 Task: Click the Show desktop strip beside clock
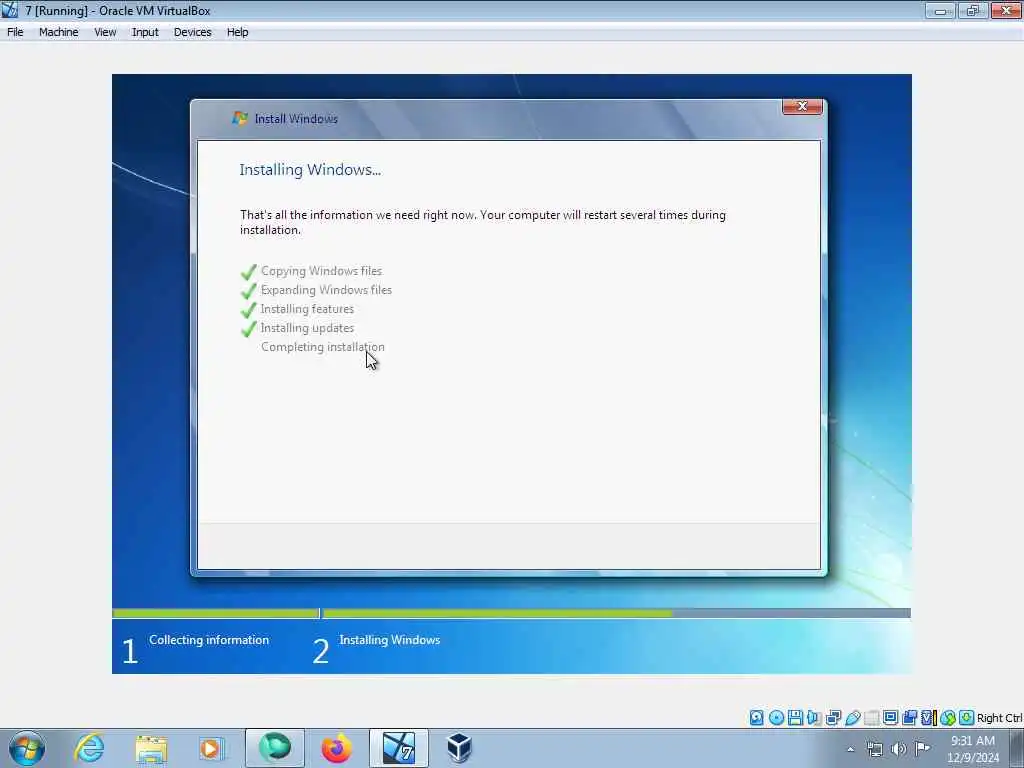1017,748
